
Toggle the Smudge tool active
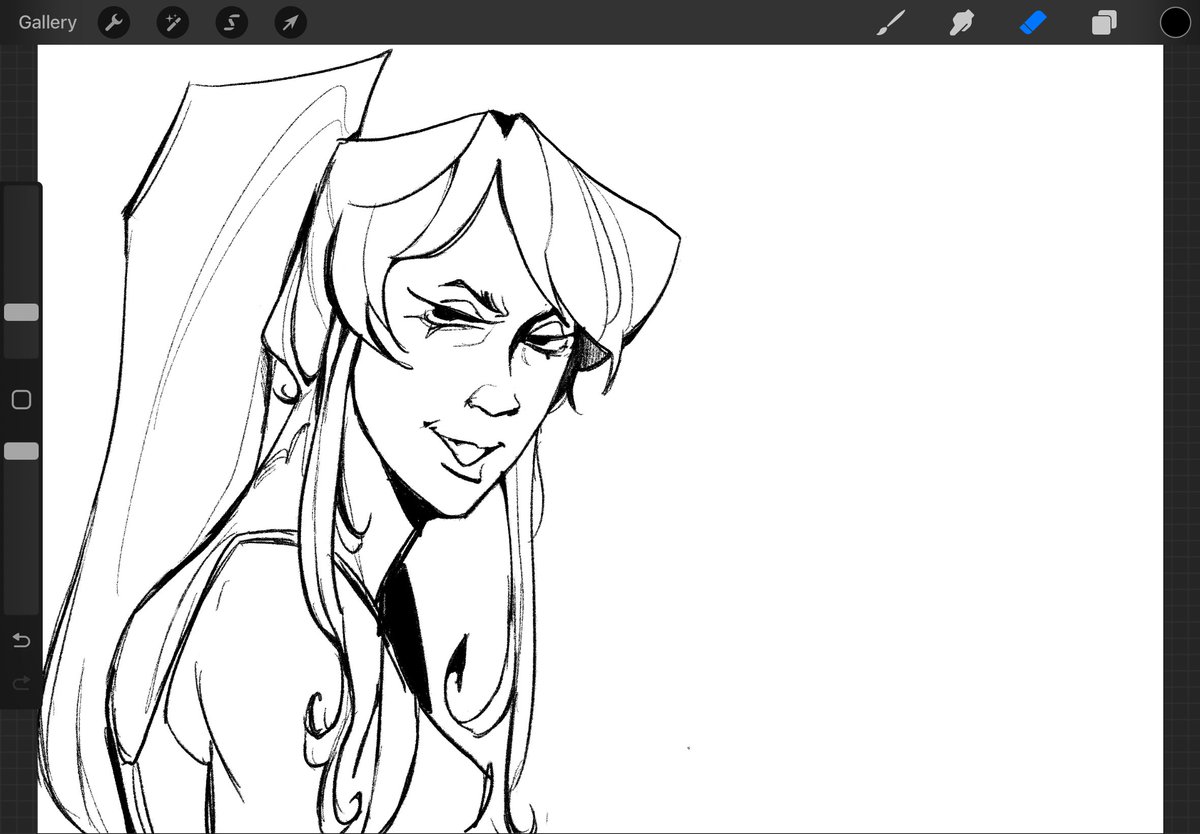[x=961, y=22]
